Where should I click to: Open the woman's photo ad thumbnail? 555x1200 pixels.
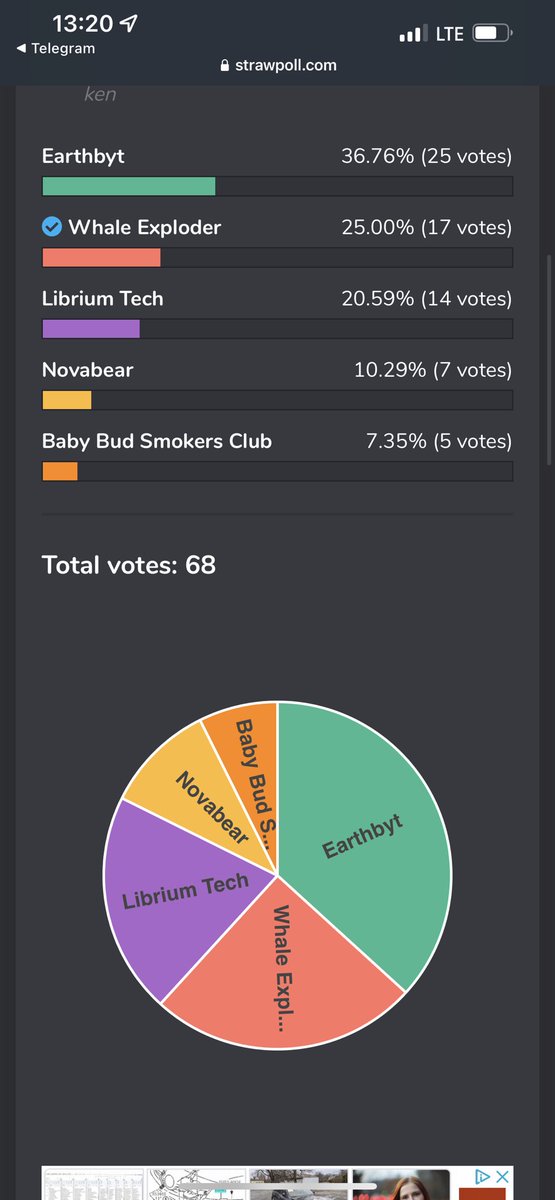(401, 1182)
